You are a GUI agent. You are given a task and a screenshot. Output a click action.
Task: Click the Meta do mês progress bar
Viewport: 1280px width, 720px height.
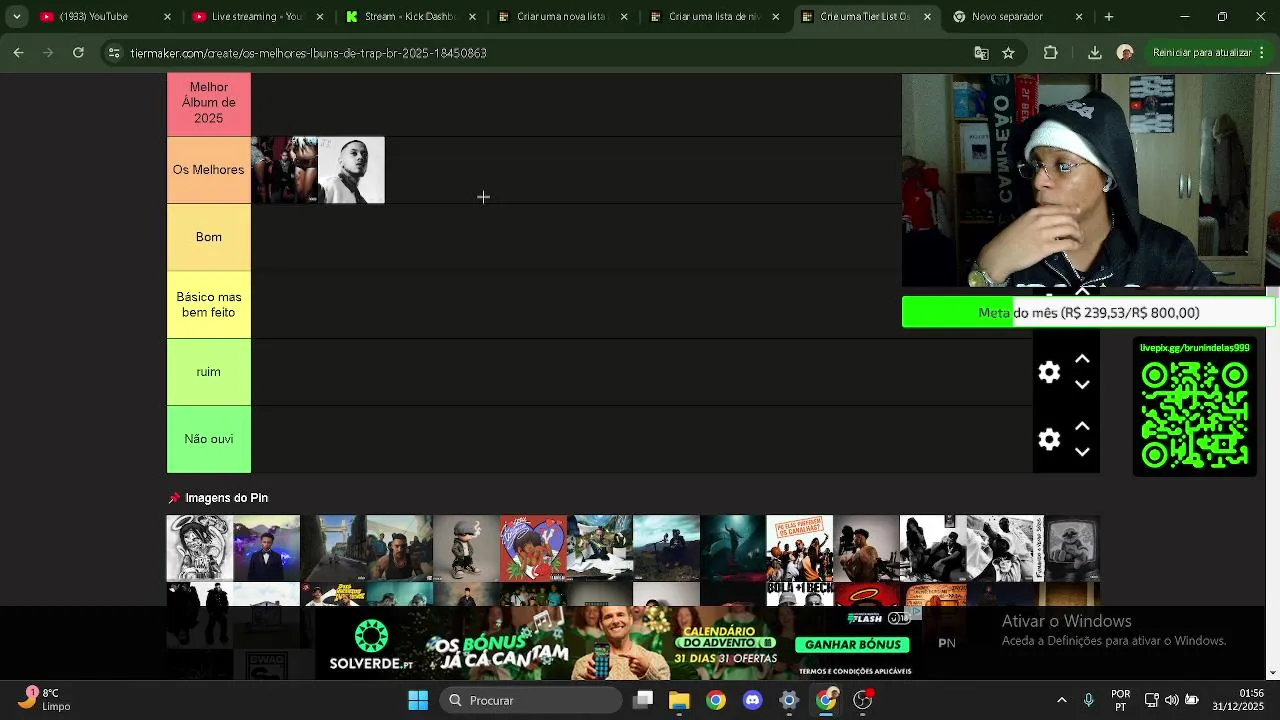(x=1089, y=312)
